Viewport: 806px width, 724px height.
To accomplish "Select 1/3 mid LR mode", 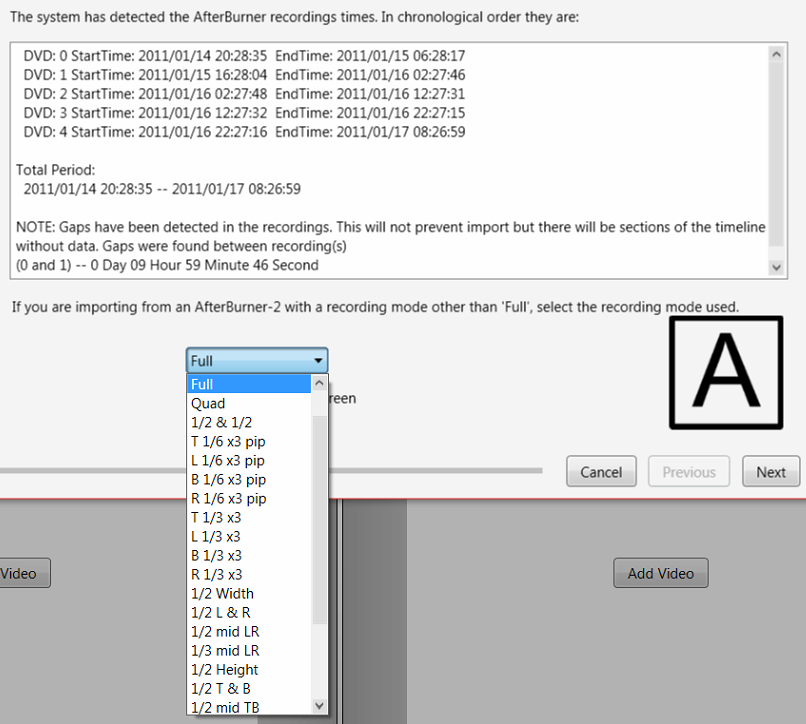I will 249,650.
